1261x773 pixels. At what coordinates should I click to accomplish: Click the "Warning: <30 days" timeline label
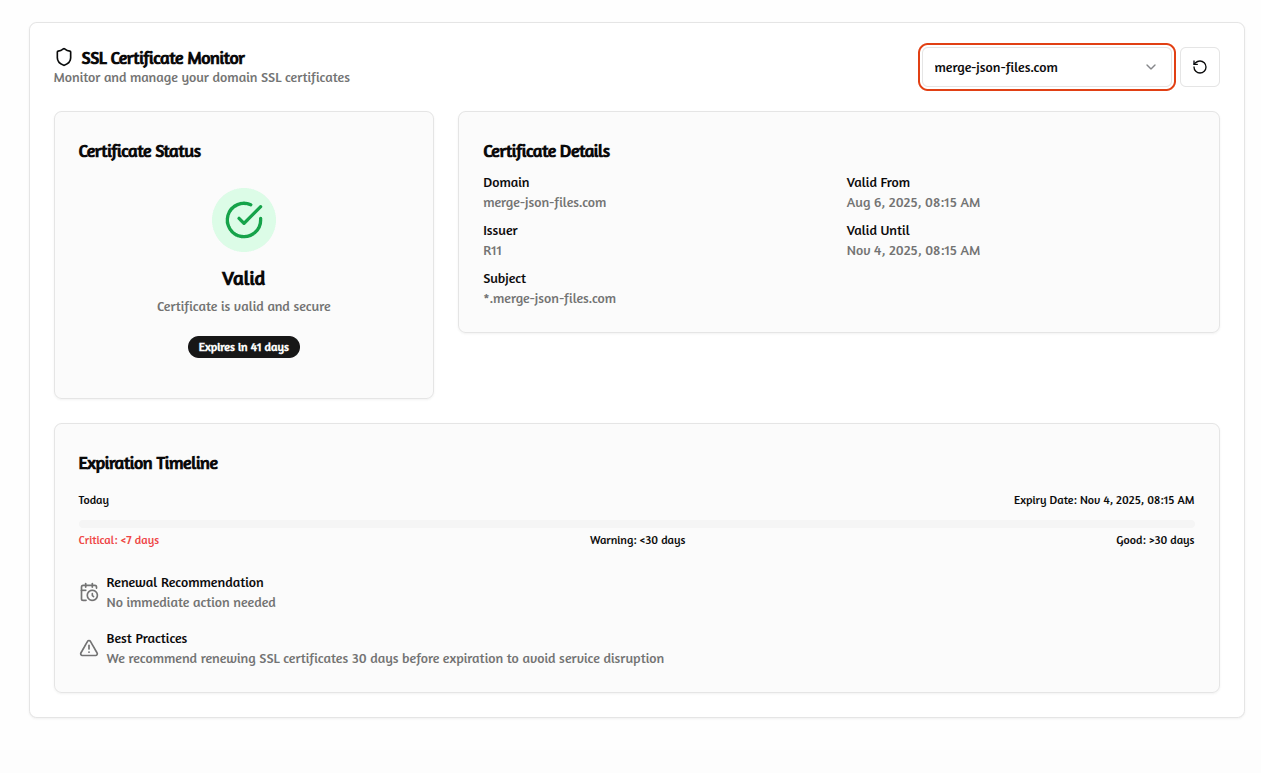[x=637, y=540]
